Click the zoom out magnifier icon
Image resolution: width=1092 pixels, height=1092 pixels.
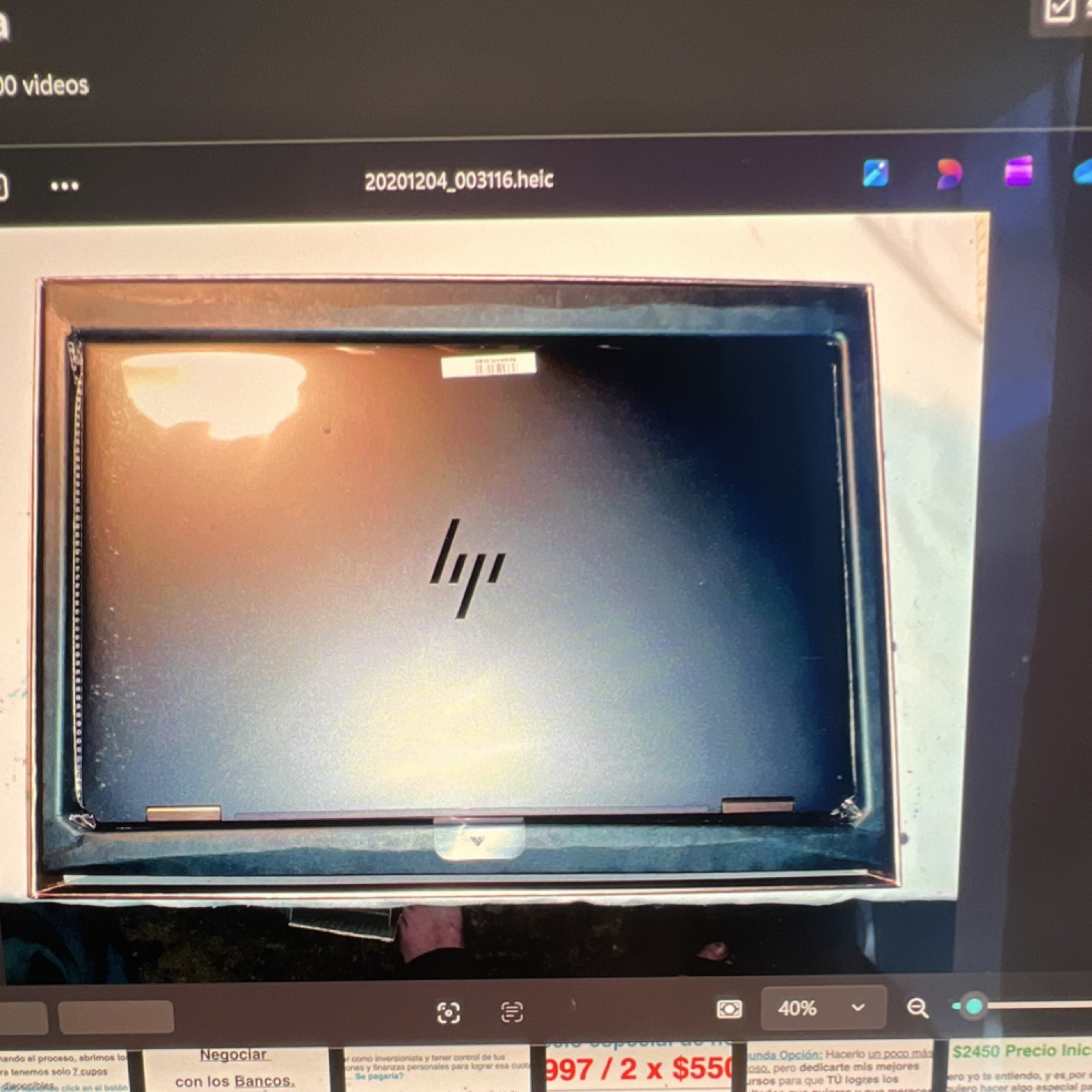917,1007
